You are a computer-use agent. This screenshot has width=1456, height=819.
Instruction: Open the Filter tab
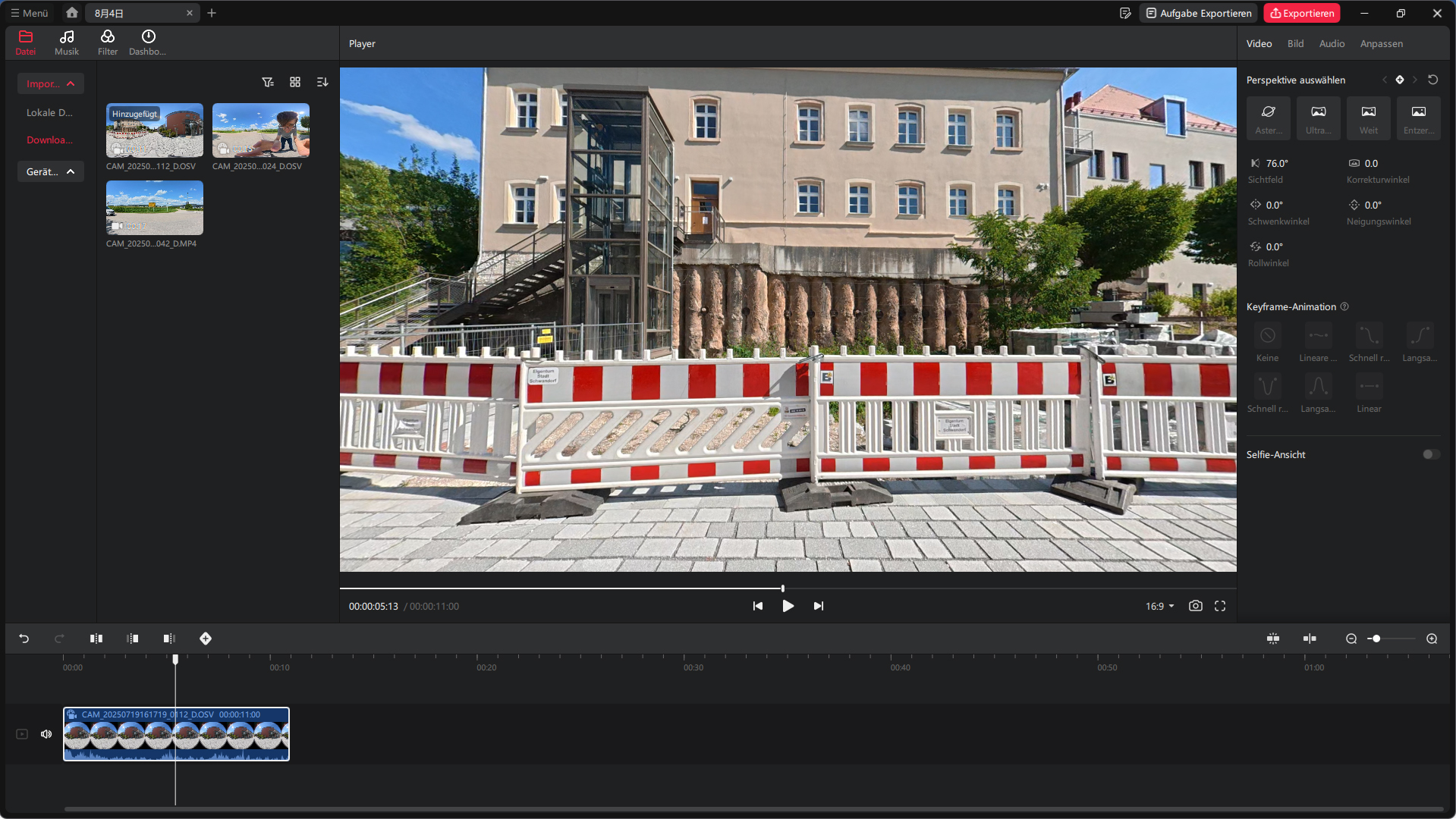click(x=108, y=42)
